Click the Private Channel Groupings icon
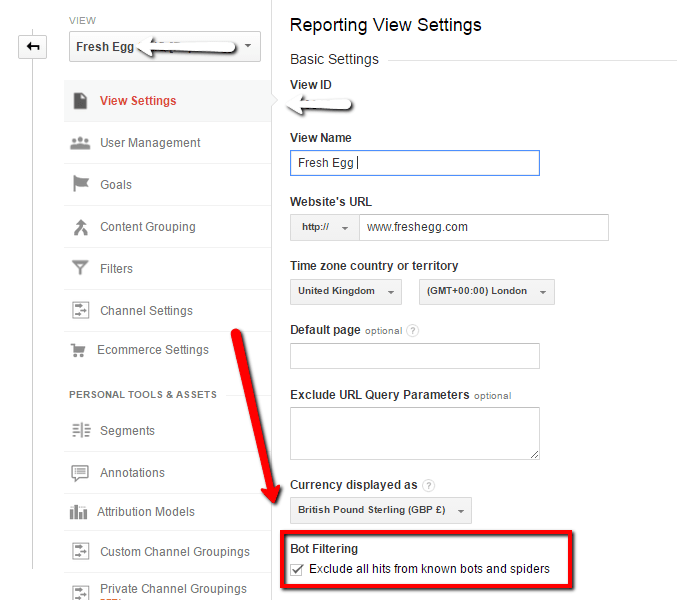This screenshot has height=600, width=677. [x=80, y=592]
